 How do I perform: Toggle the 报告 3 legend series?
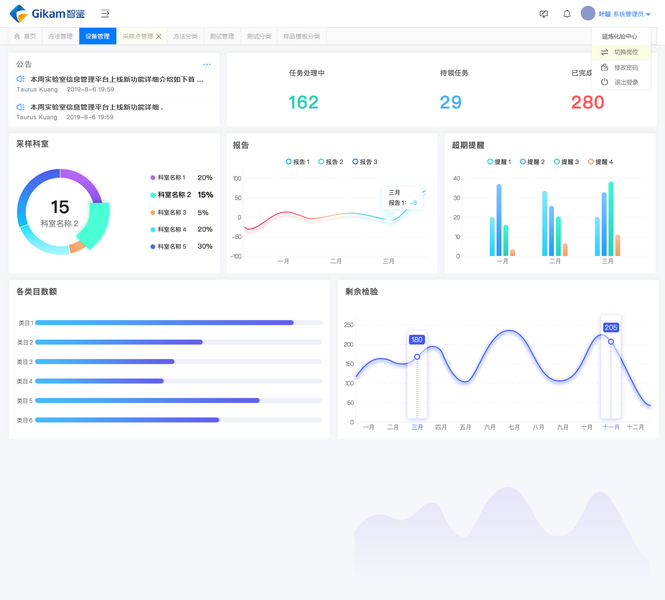coord(365,162)
